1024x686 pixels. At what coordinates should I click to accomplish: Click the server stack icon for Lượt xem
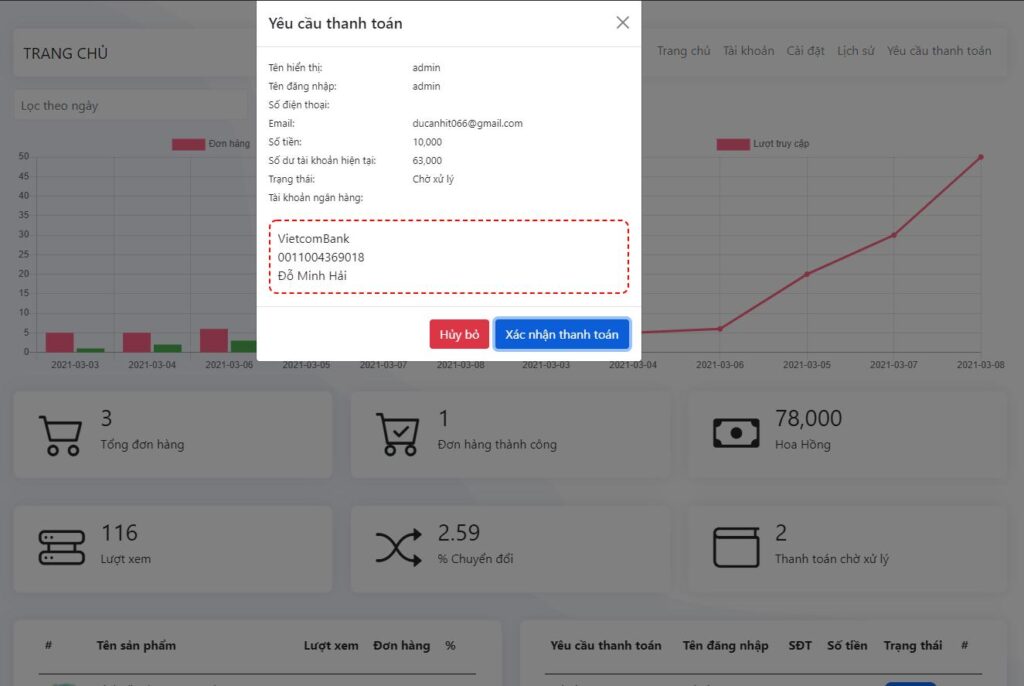(x=61, y=547)
